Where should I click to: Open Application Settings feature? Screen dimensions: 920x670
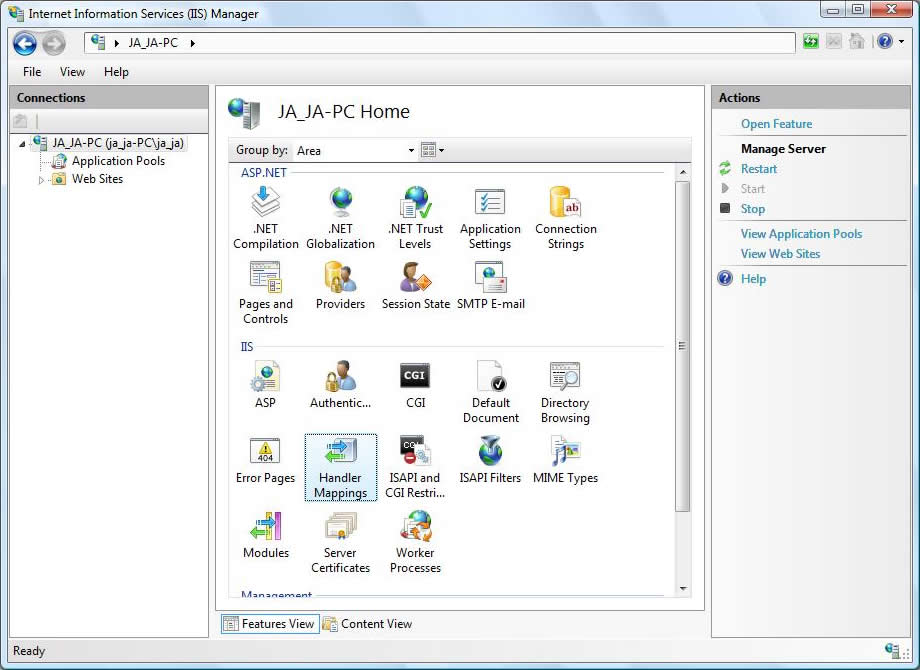pyautogui.click(x=490, y=218)
